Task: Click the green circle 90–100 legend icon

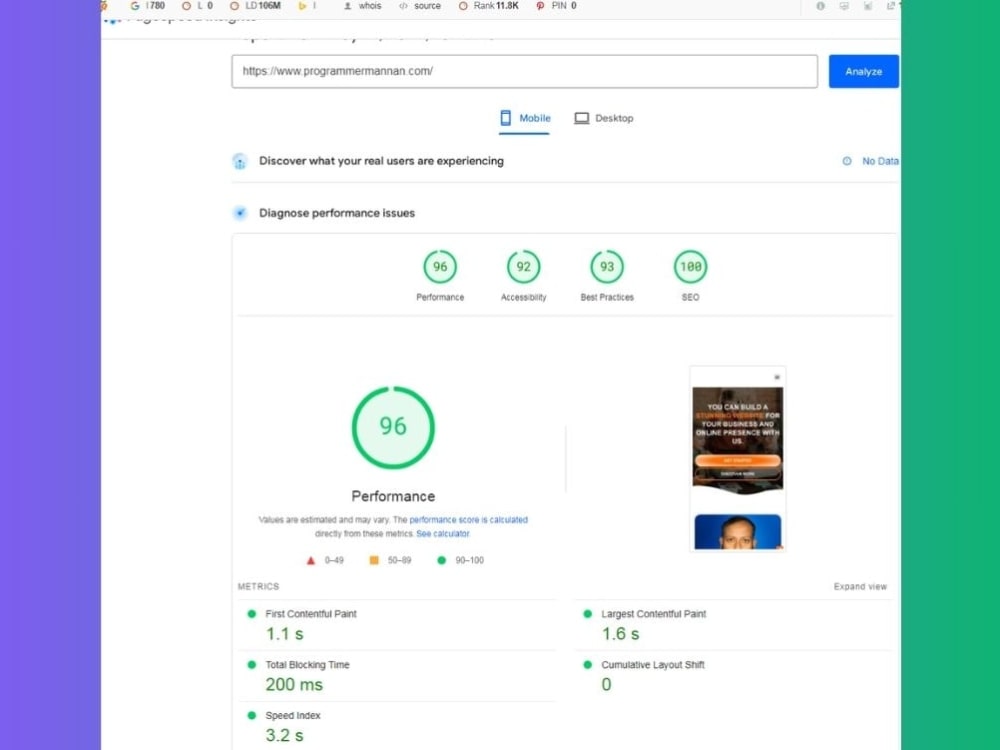Action: 441,560
